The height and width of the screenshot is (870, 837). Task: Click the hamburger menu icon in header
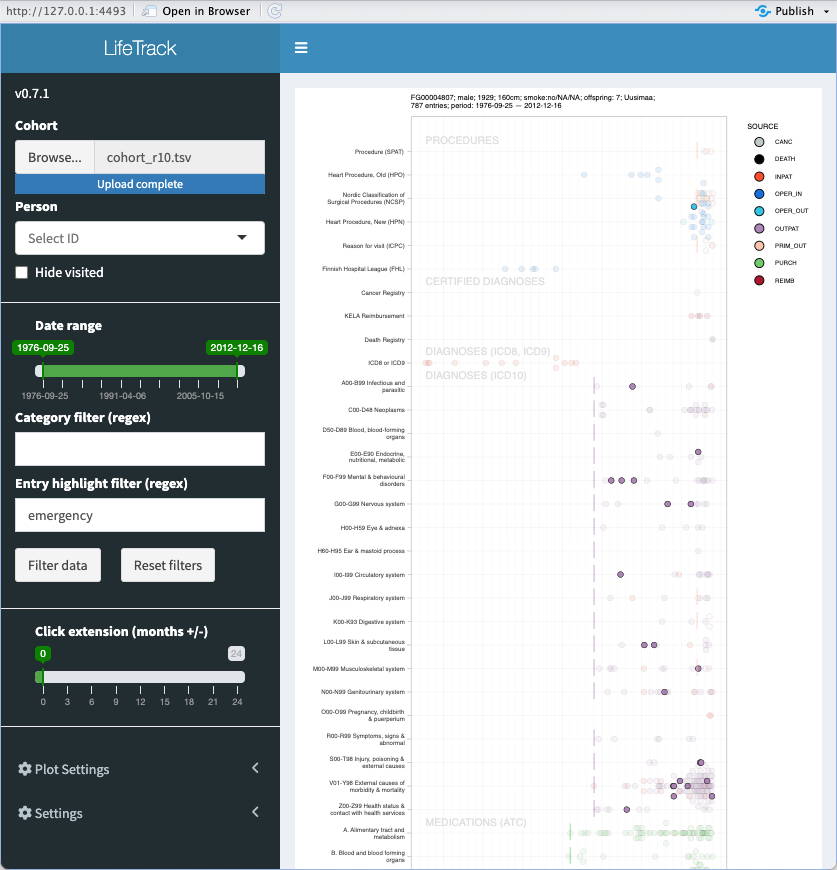301,48
